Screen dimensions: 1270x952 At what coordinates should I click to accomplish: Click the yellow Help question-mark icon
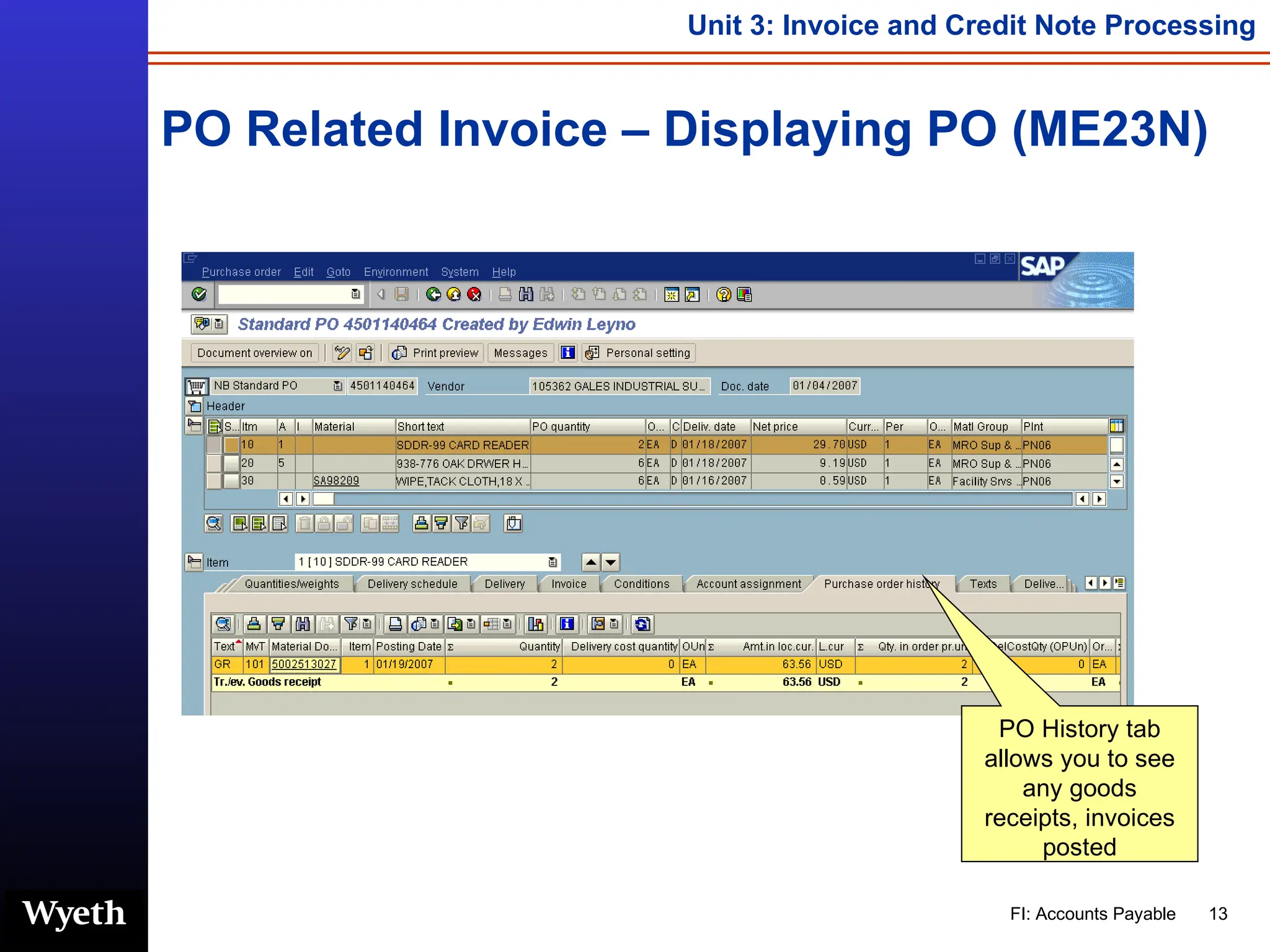click(724, 294)
